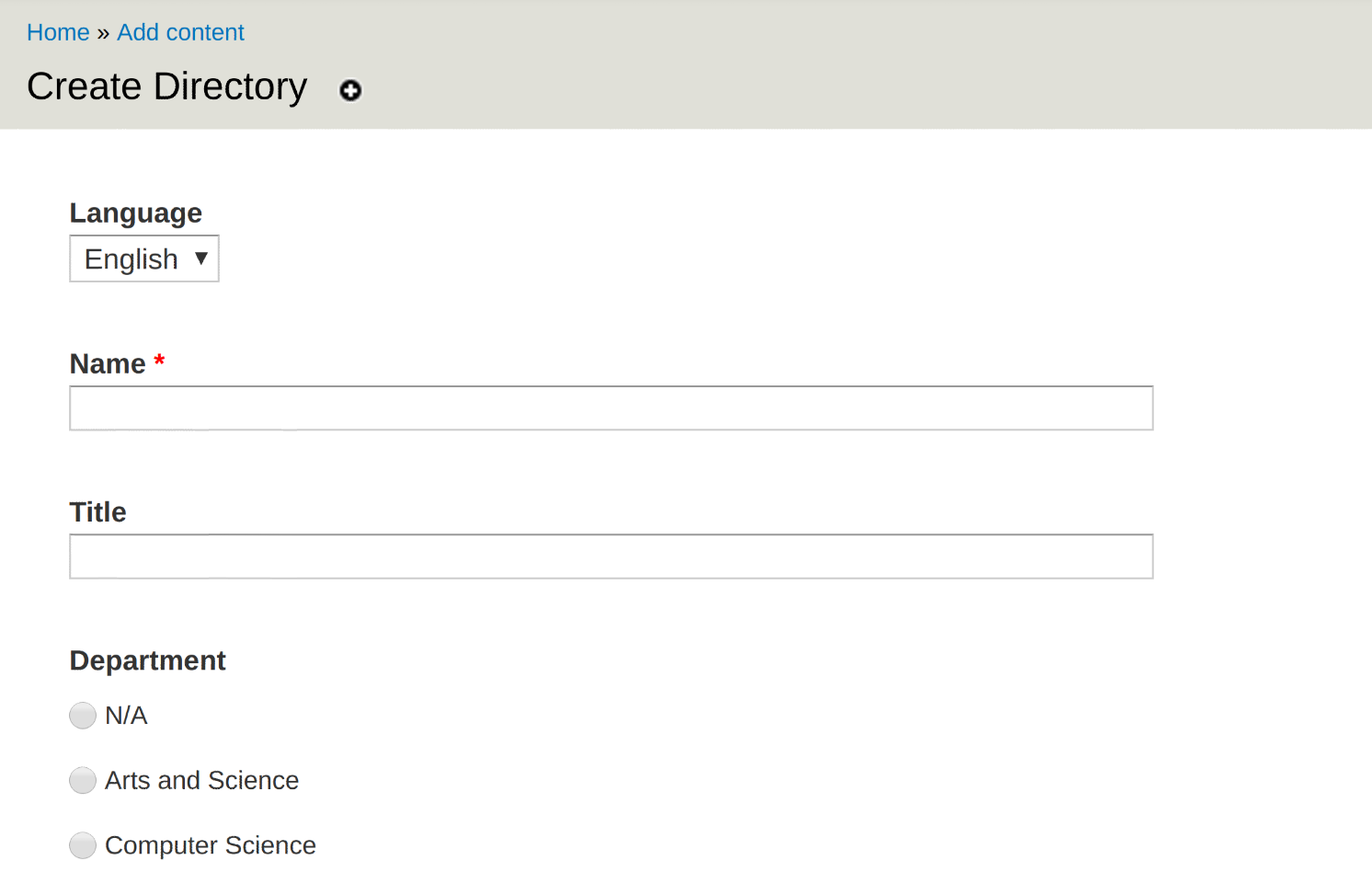This screenshot has height=895, width=1372.
Task: Click the Title field label
Action: tap(98, 511)
